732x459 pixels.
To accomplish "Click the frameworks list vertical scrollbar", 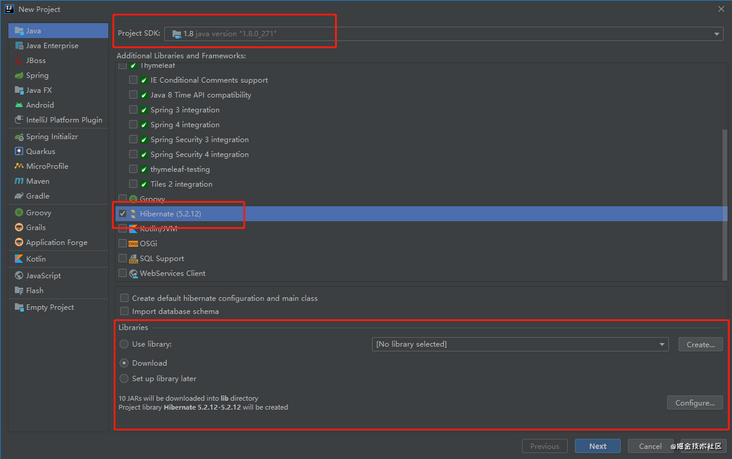I will (x=725, y=205).
